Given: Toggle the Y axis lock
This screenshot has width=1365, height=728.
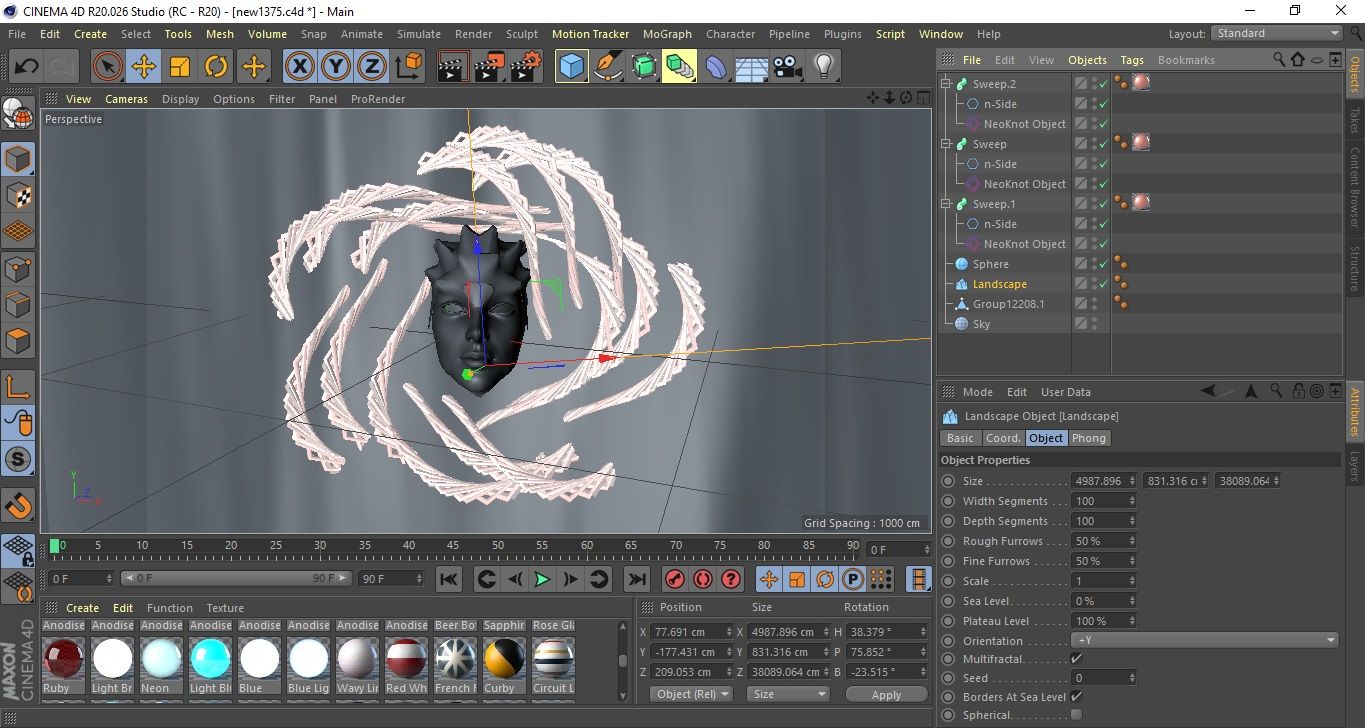Looking at the screenshot, I should 335,67.
